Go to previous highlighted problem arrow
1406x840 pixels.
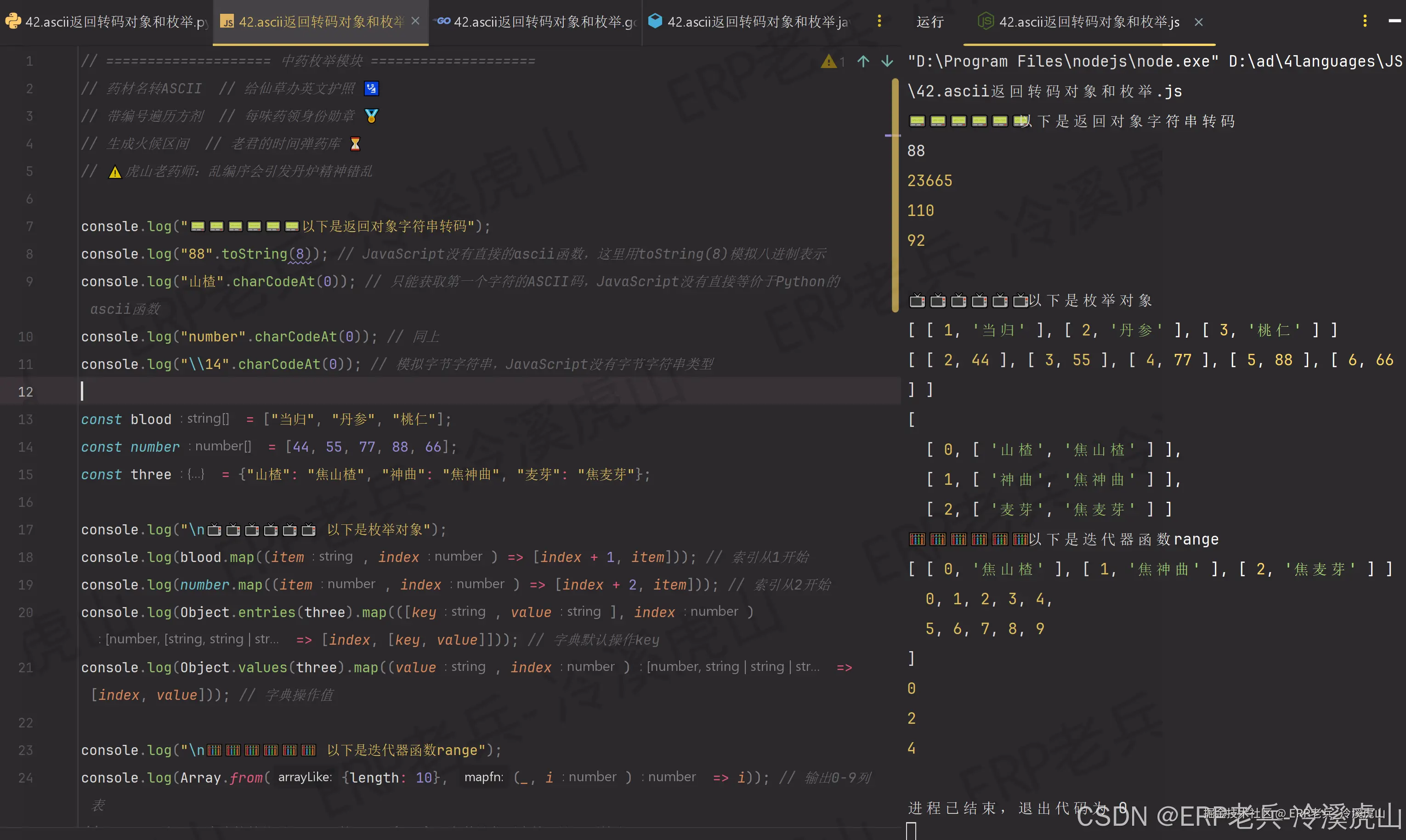click(863, 61)
